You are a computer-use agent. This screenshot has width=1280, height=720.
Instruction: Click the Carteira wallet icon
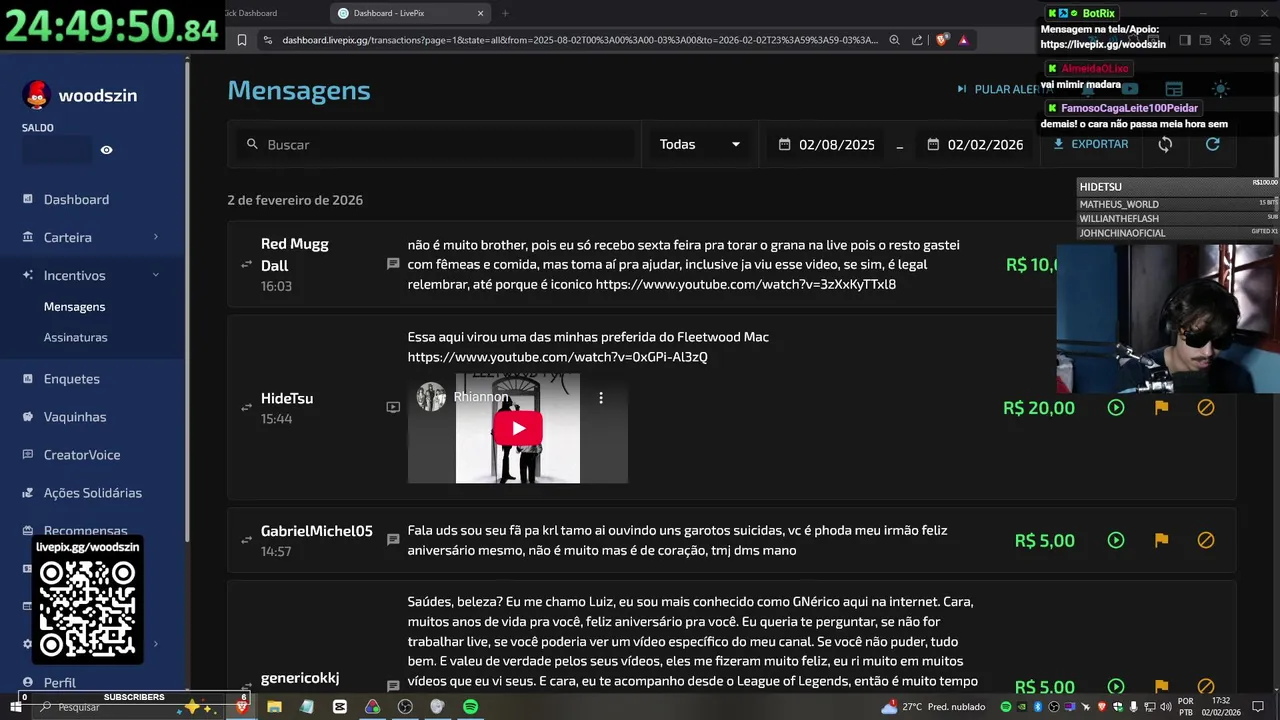click(x=28, y=237)
